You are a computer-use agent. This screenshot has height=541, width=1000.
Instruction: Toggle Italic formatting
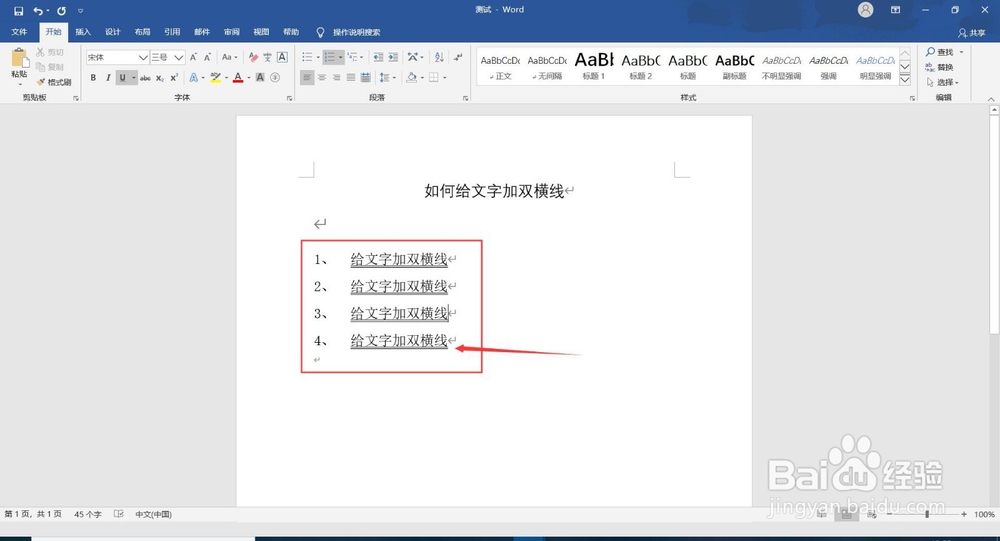(108, 78)
